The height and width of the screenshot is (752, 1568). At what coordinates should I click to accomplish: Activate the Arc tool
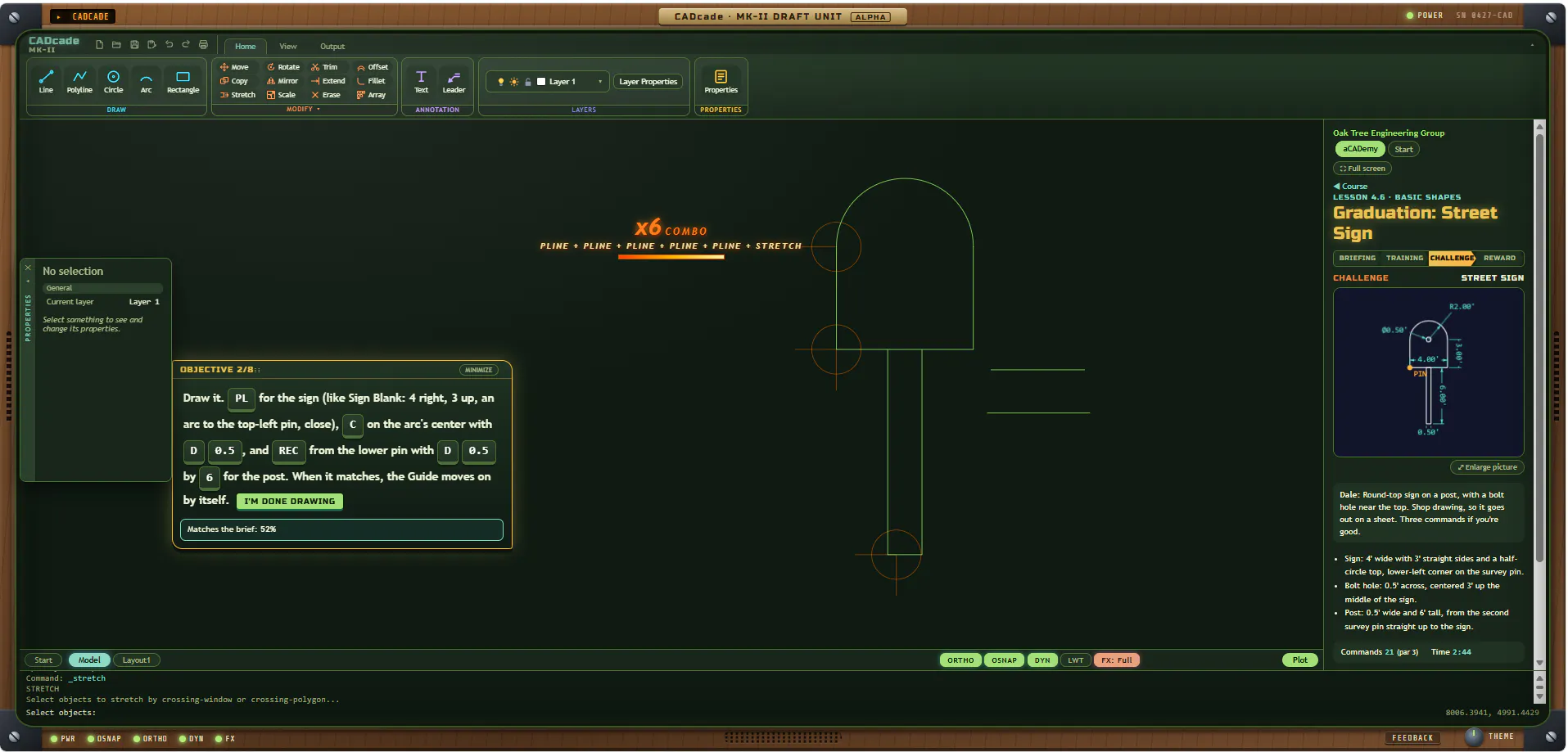click(146, 81)
